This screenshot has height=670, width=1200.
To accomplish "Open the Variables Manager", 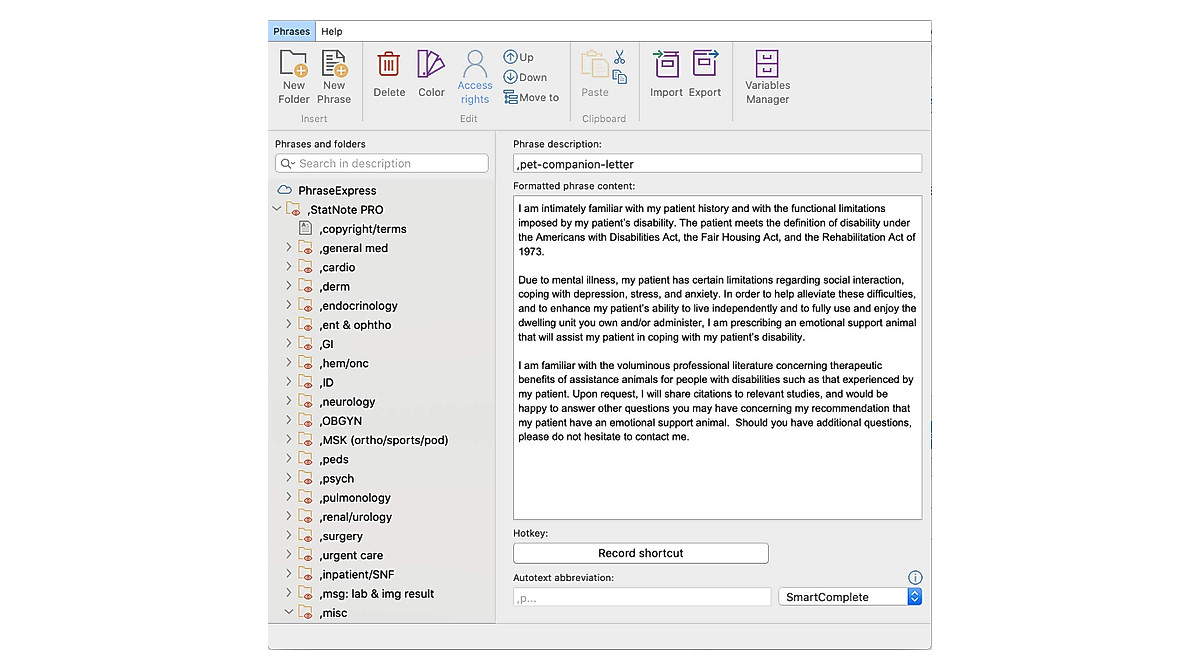I will [x=766, y=75].
